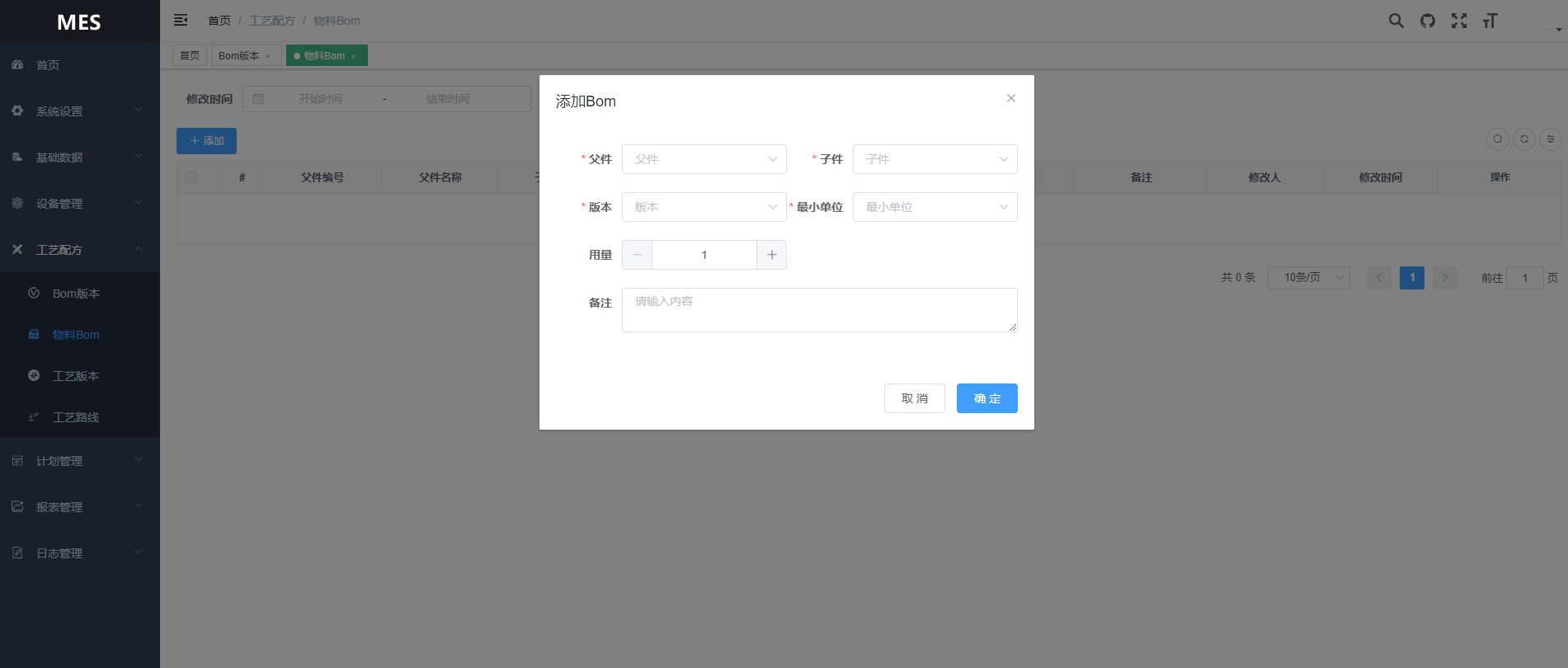Open the 最小单位 dropdown
The height and width of the screenshot is (668, 1568).
pos(935,207)
